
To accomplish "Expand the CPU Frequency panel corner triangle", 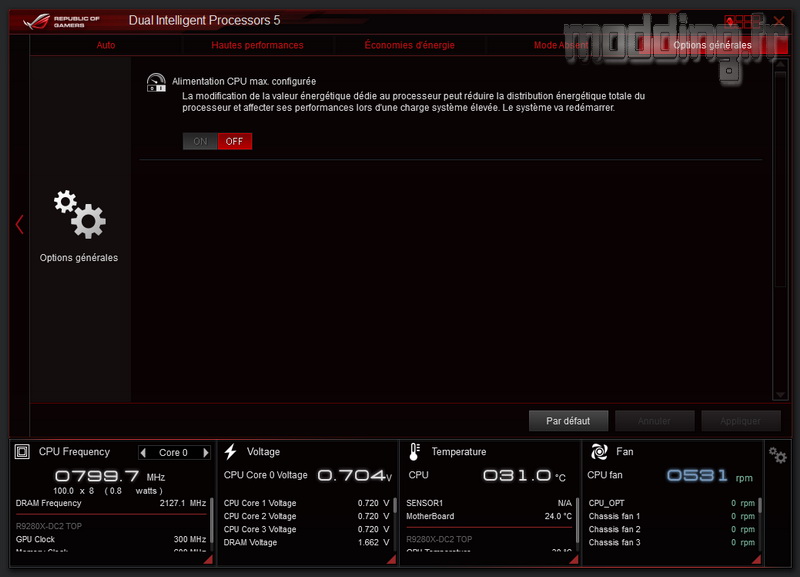I will tap(208, 560).
